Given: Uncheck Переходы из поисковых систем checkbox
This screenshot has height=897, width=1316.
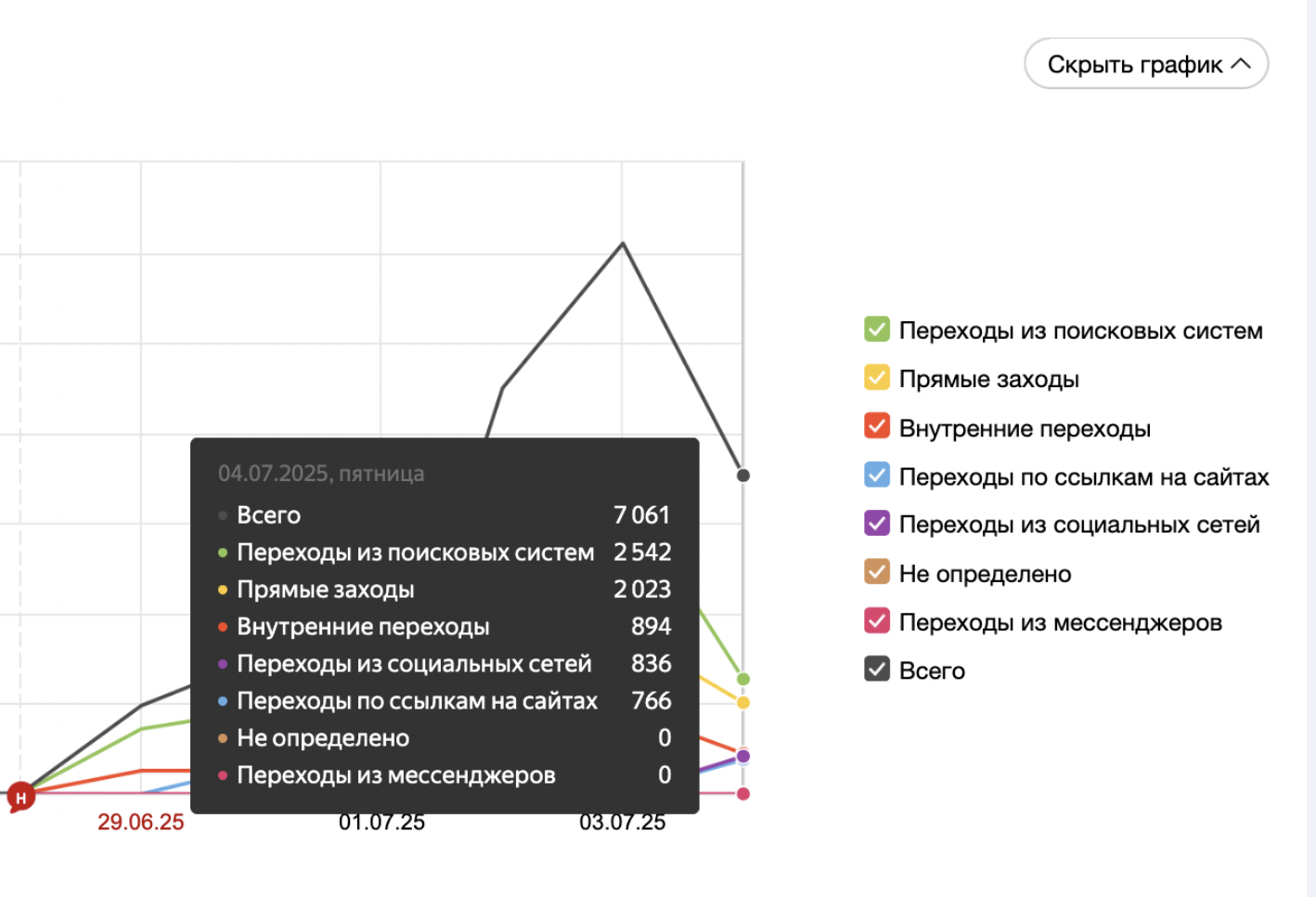Looking at the screenshot, I should [877, 329].
